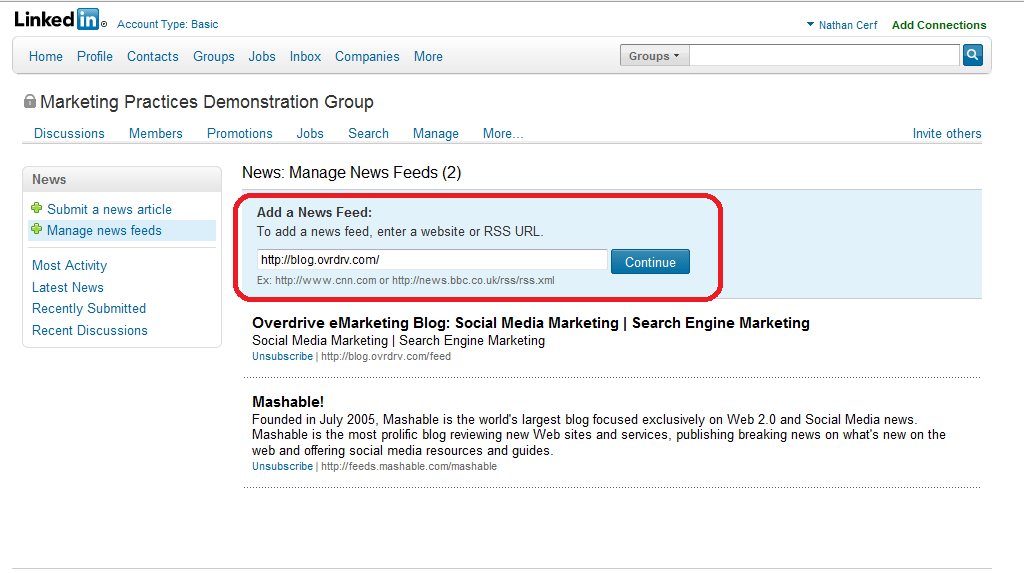Click the LinkedIn logo
The width and height of the screenshot is (1024, 573).
(57, 20)
